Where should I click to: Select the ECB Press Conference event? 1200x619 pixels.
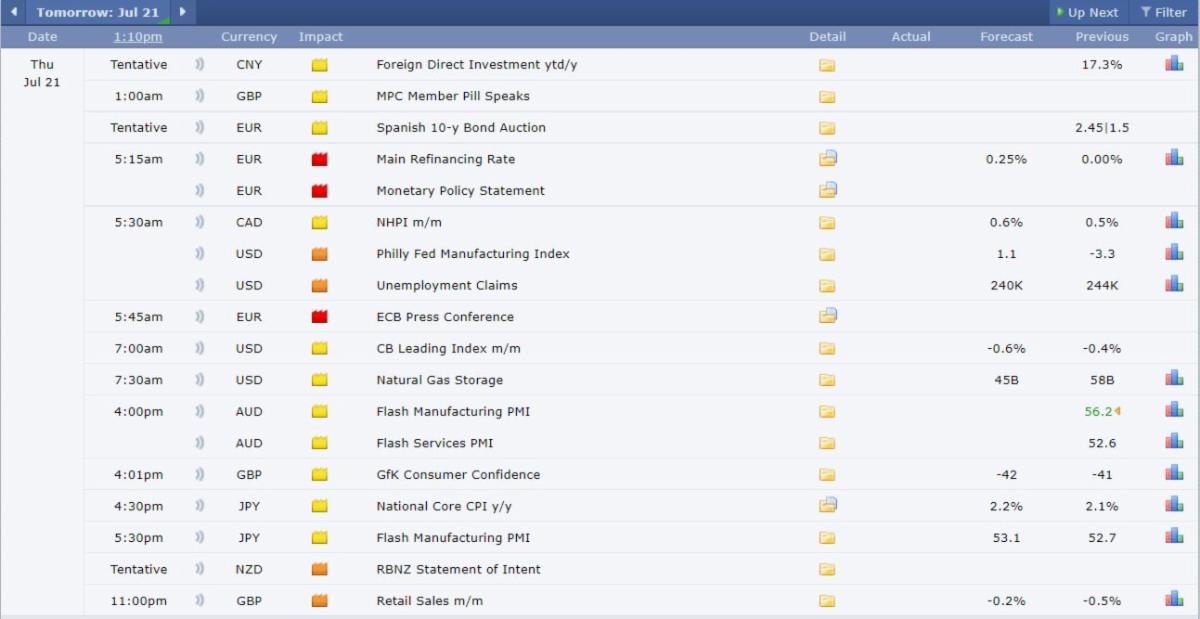click(x=445, y=317)
